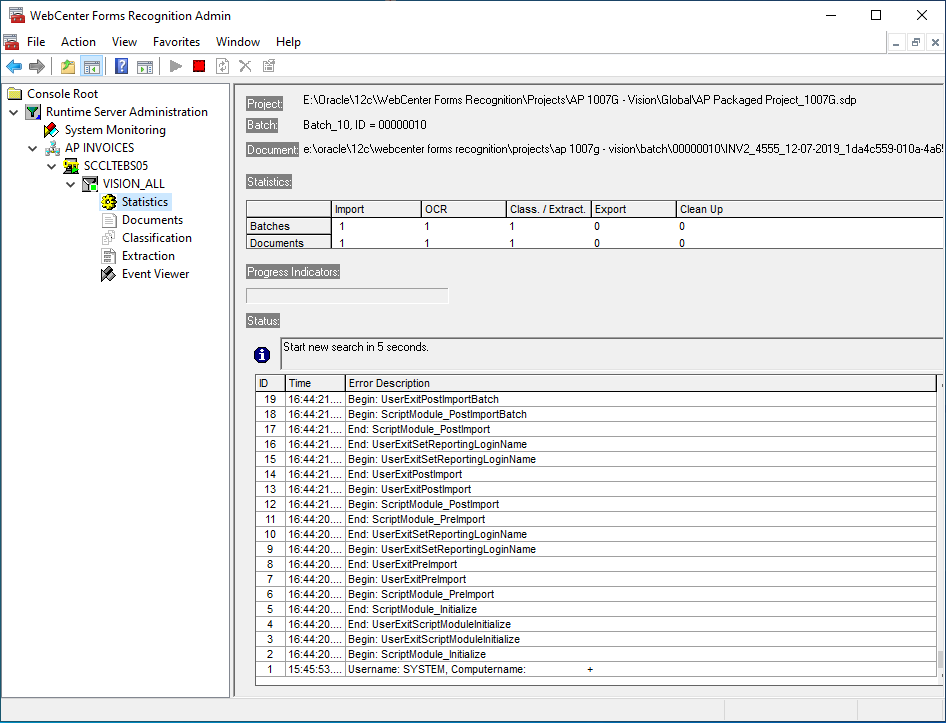Toggle Show/Hide Action Pane toolbar button
This screenshot has width=946, height=723.
145,66
